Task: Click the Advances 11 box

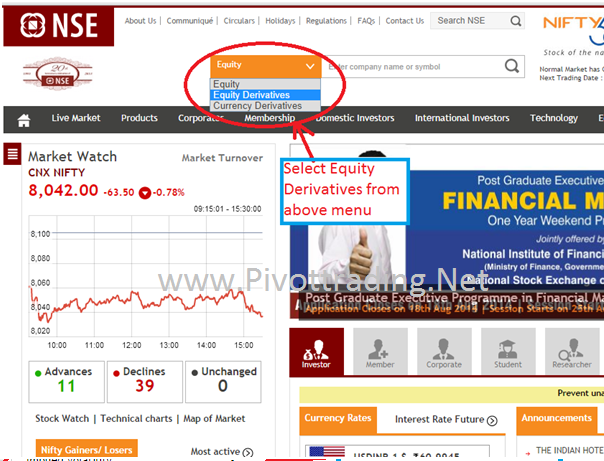Action: (67, 382)
